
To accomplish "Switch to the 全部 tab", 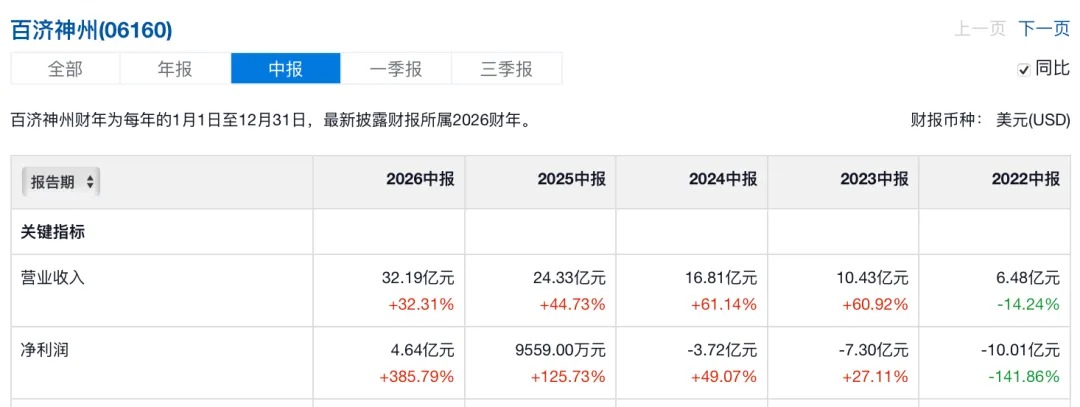I will [65, 69].
